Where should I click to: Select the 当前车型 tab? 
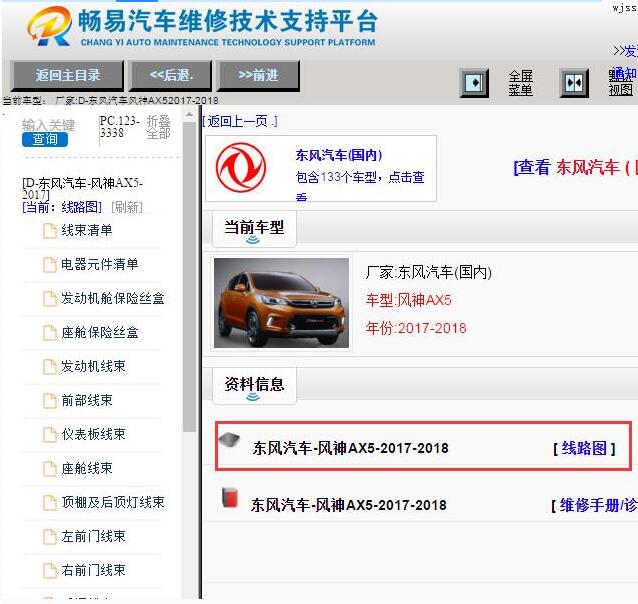point(254,229)
